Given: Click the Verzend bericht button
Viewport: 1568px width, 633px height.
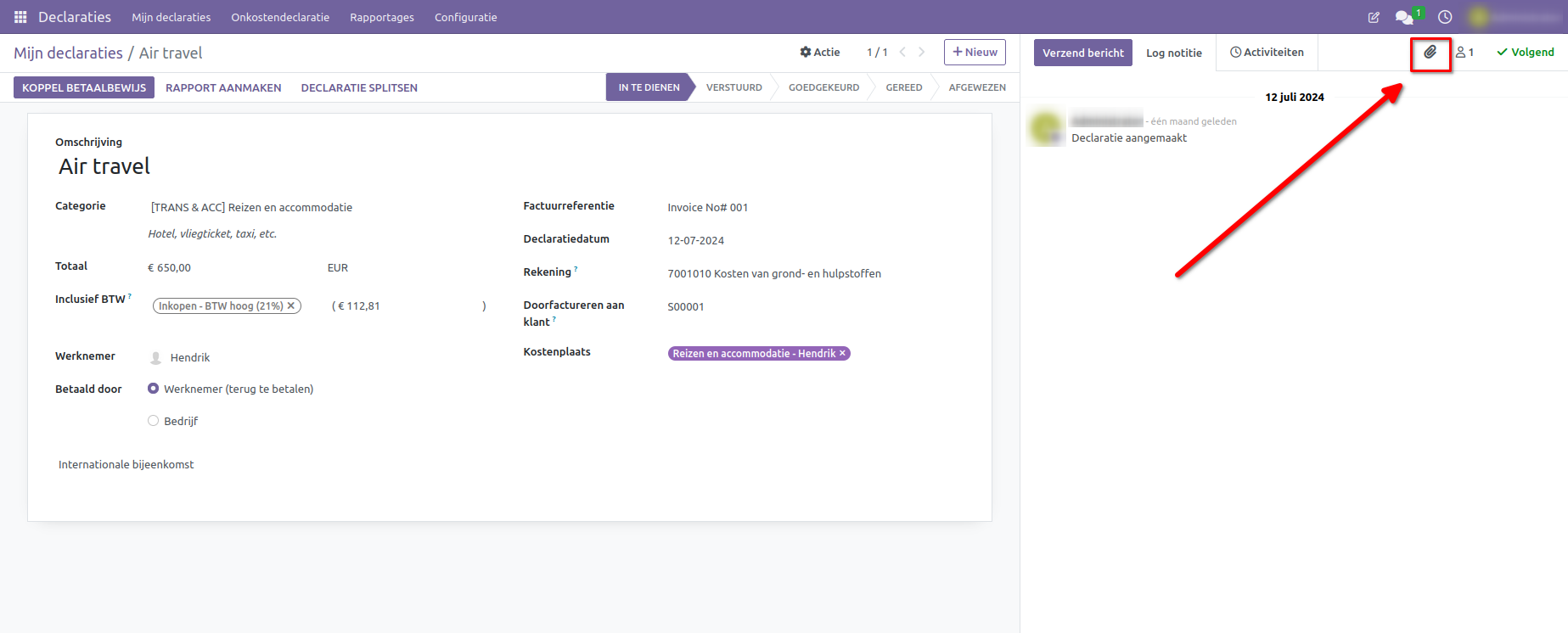Looking at the screenshot, I should point(1082,53).
